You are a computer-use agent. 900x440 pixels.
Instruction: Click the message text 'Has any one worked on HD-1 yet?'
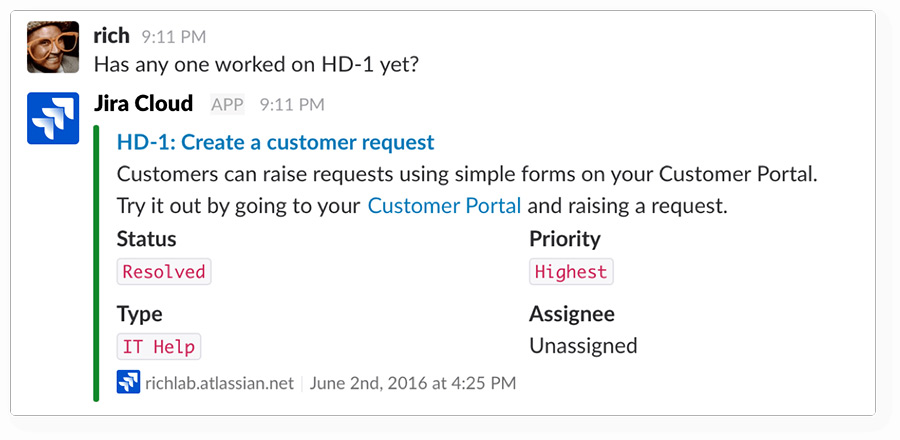257,64
